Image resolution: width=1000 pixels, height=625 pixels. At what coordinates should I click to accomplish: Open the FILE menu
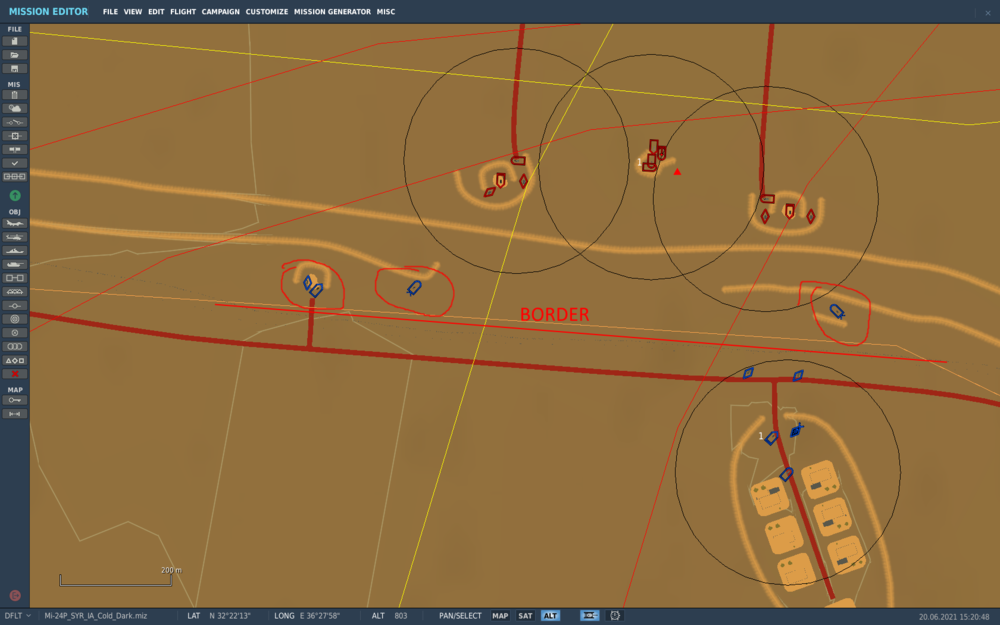pyautogui.click(x=110, y=11)
